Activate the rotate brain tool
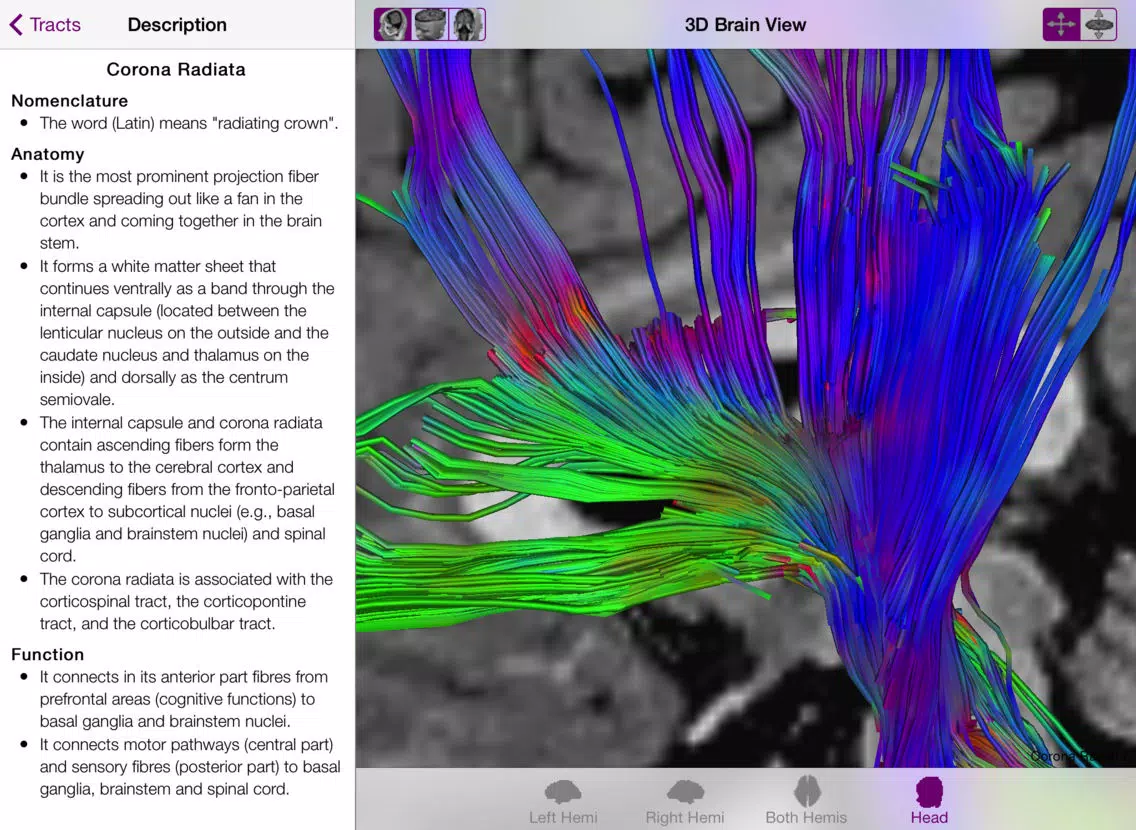Screen dimensions: 1136x830 (x=1098, y=25)
